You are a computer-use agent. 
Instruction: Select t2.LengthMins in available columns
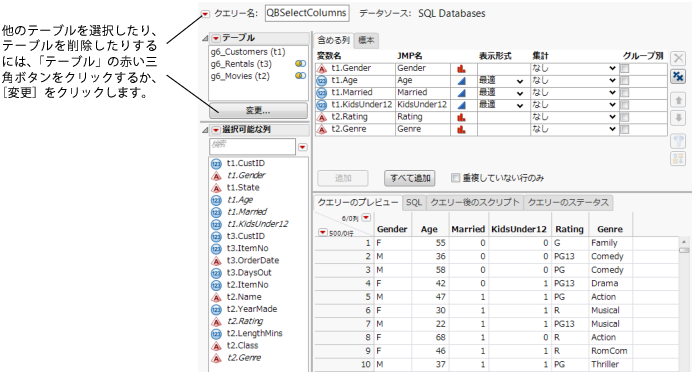pos(254,333)
